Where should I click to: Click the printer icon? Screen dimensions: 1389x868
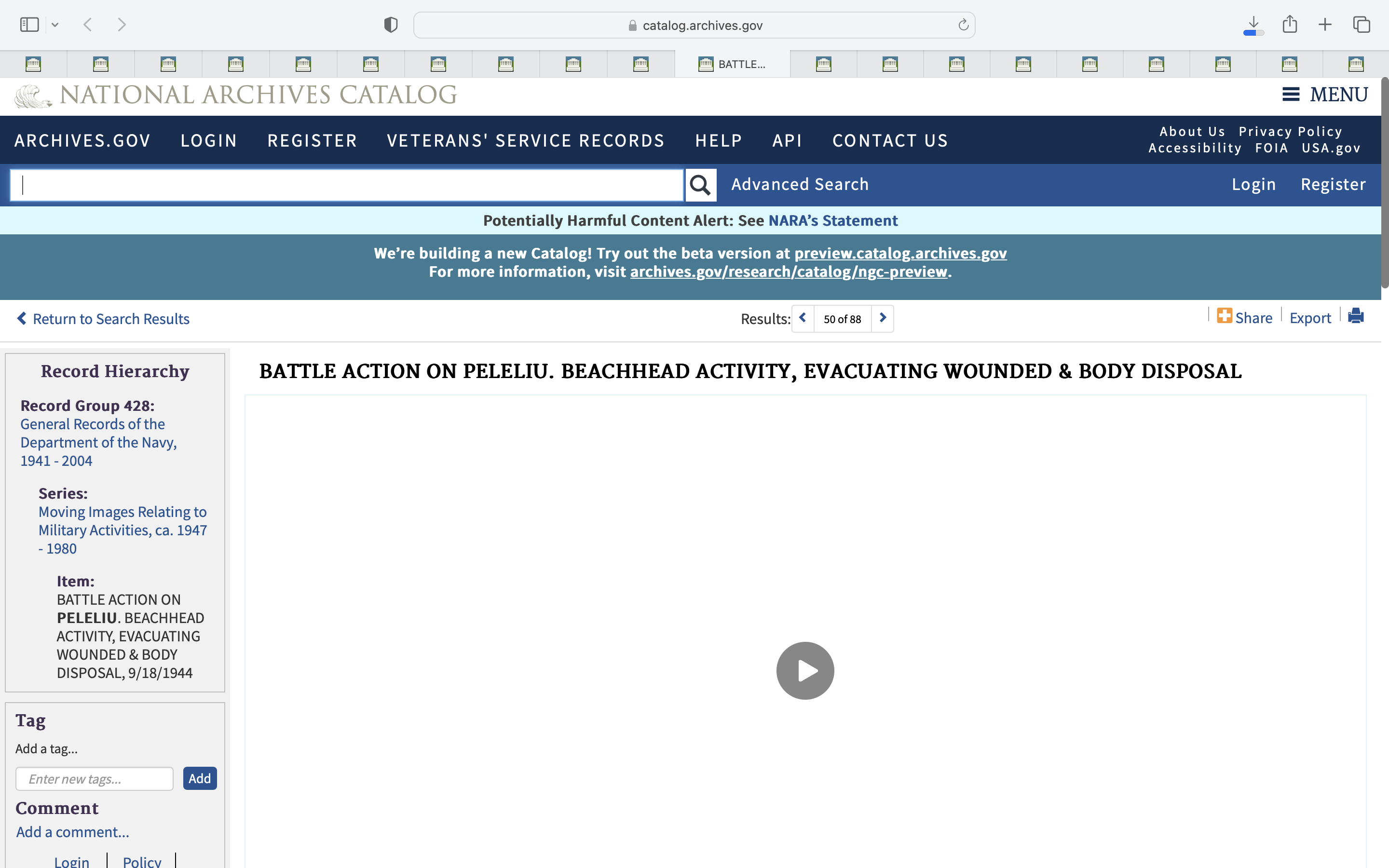coord(1356,316)
